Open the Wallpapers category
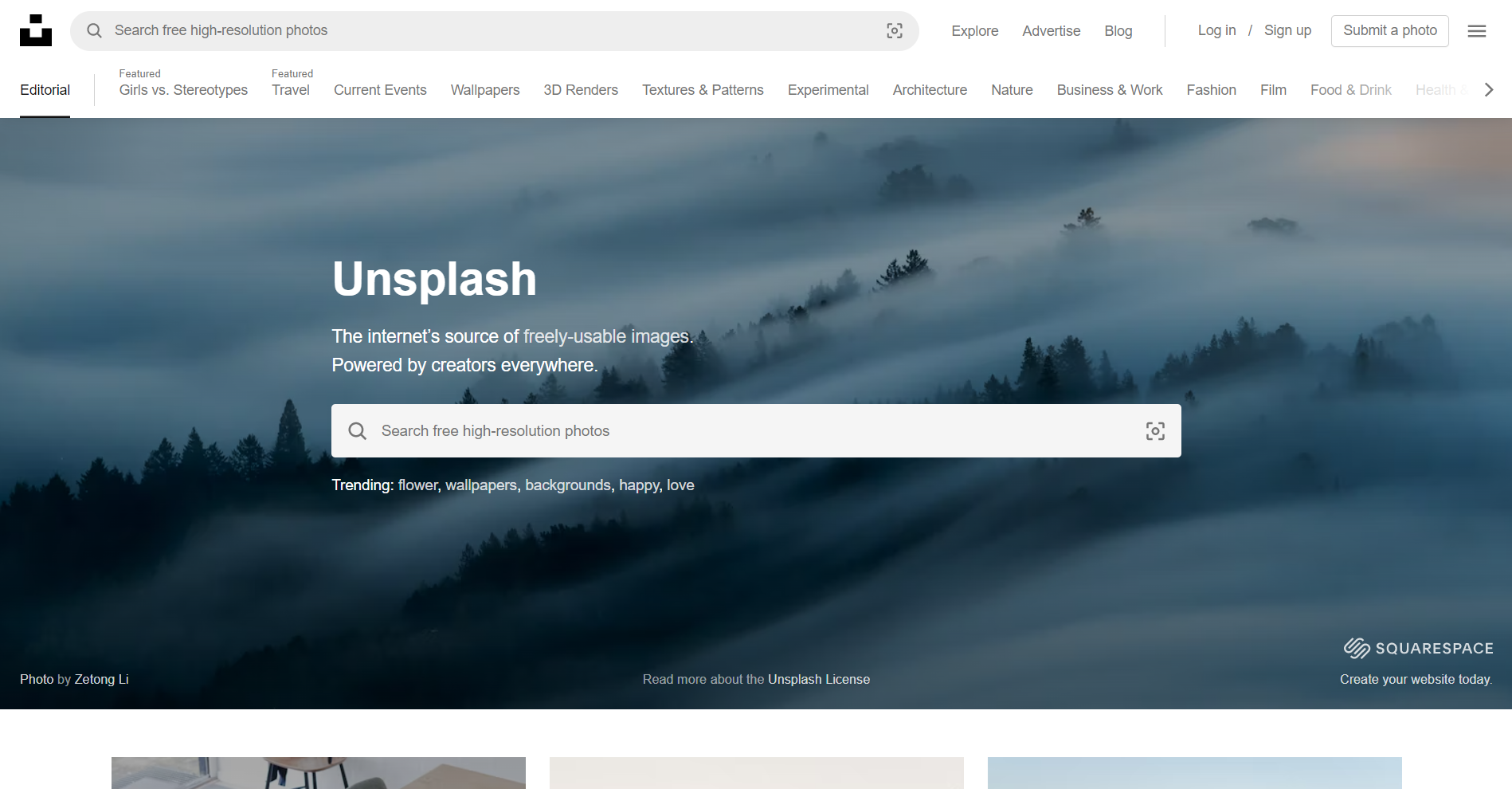The width and height of the screenshot is (1512, 789). pyautogui.click(x=484, y=89)
